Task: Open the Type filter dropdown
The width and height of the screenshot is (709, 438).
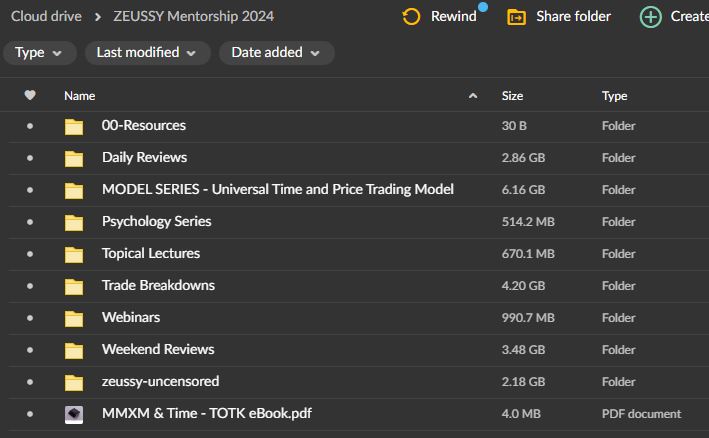Action: point(39,53)
